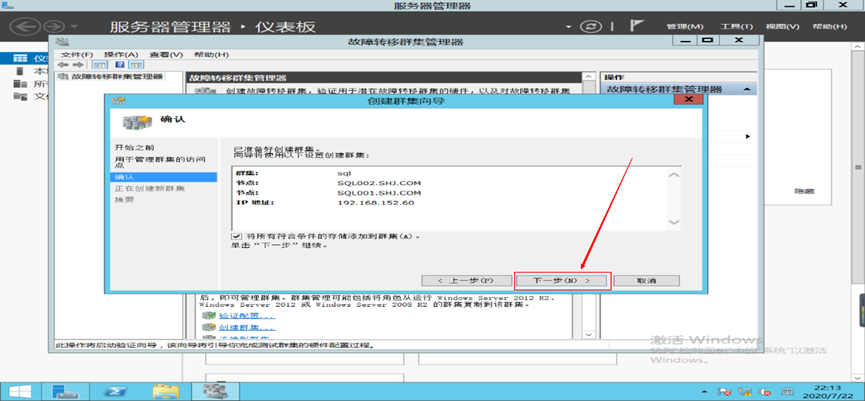This screenshot has width=865, height=401.
Task: Click the IP address 192.168.152.60 value
Action: 375,203
